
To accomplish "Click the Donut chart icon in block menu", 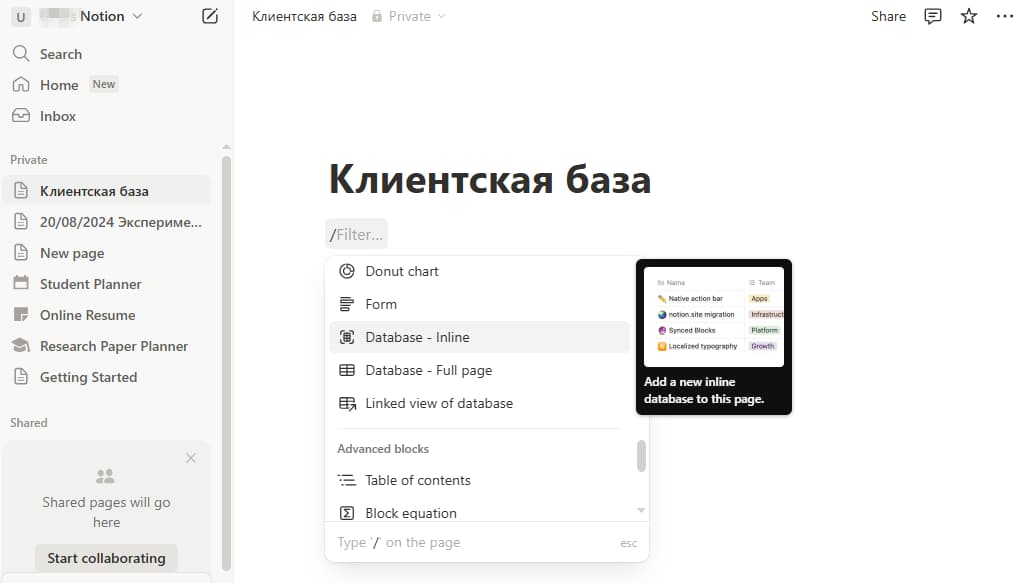I will coord(347,271).
